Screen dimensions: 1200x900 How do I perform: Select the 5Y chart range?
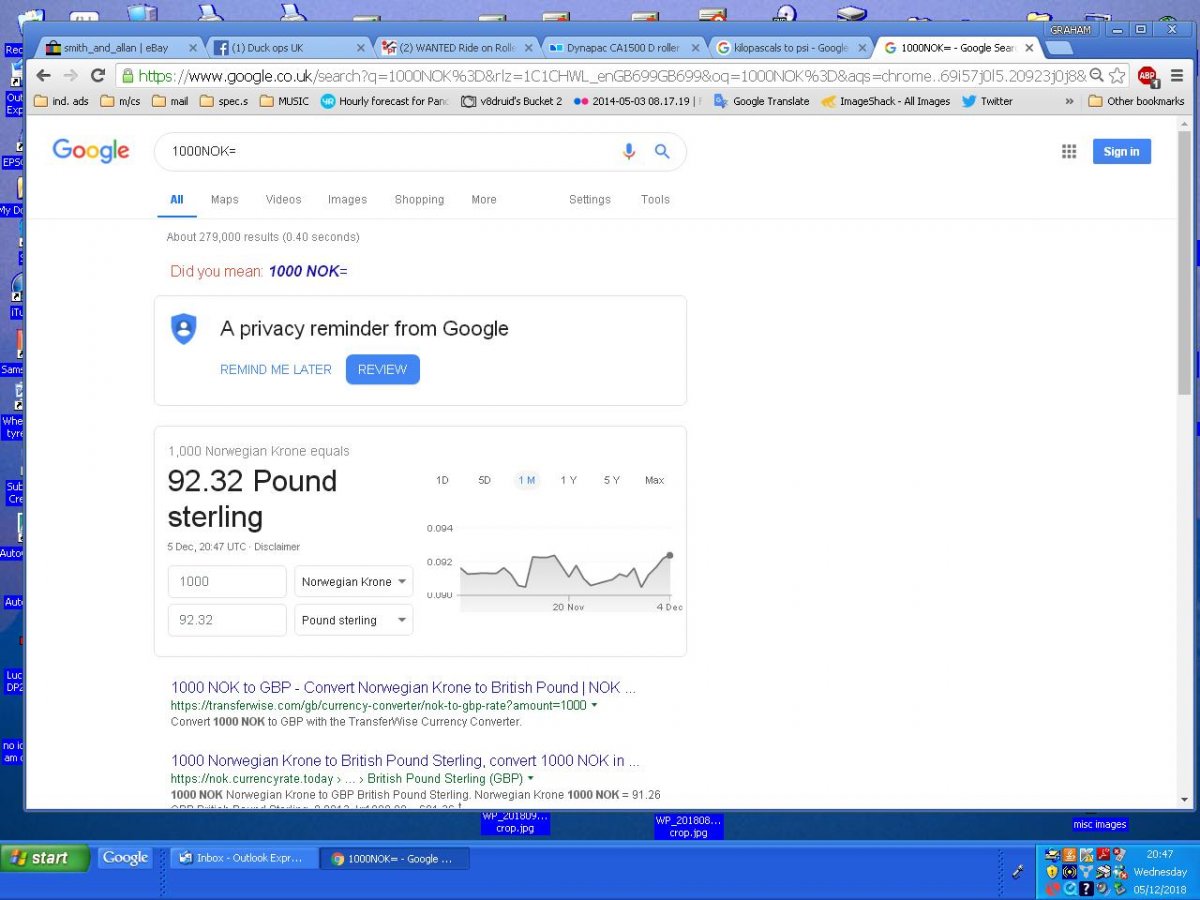(611, 480)
